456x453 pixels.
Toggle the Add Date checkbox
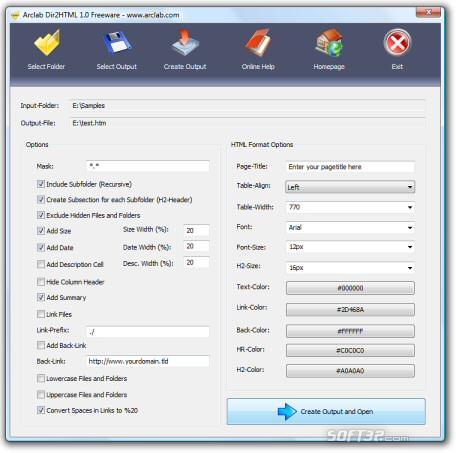click(41, 247)
